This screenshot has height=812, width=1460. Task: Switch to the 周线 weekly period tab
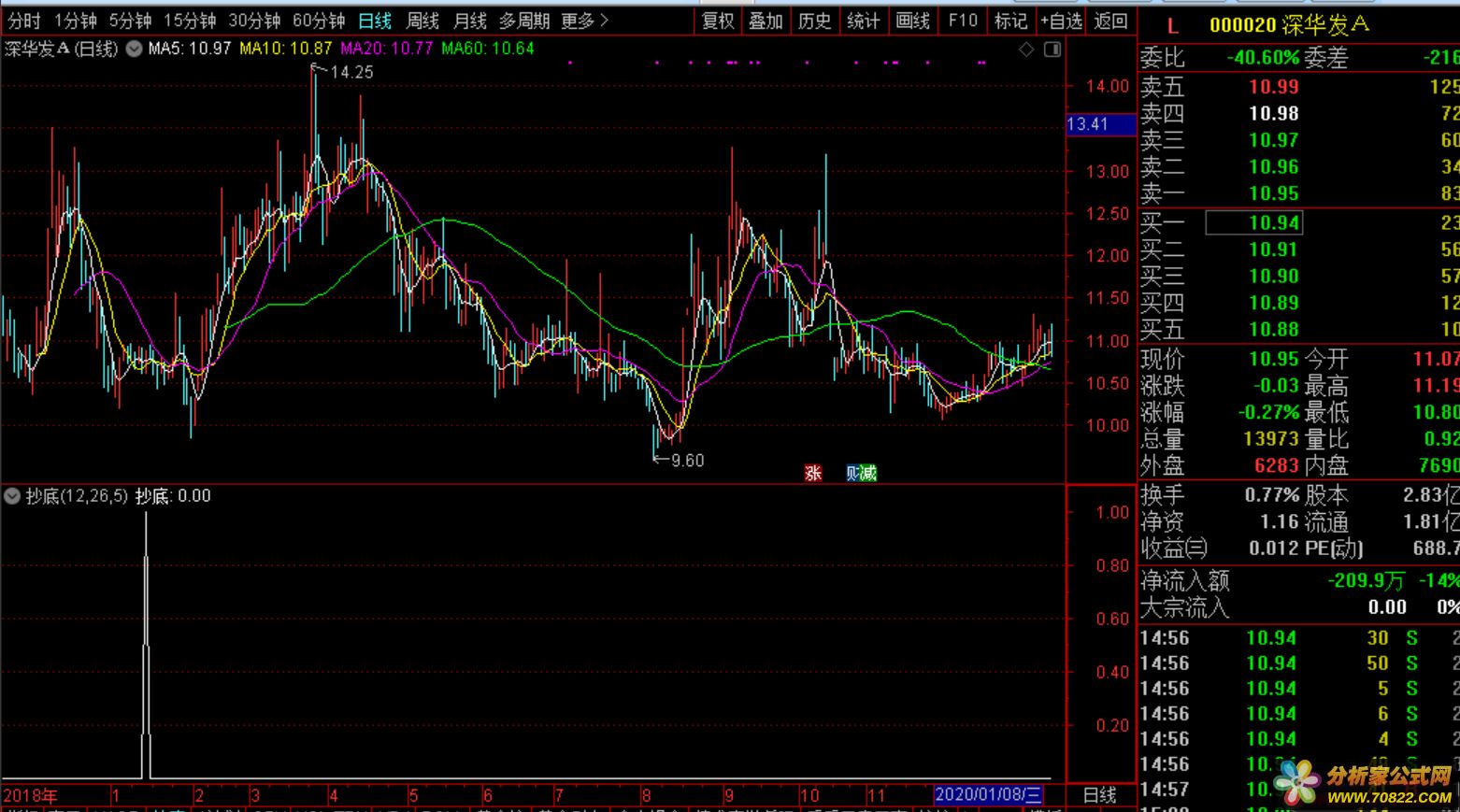coord(422,21)
